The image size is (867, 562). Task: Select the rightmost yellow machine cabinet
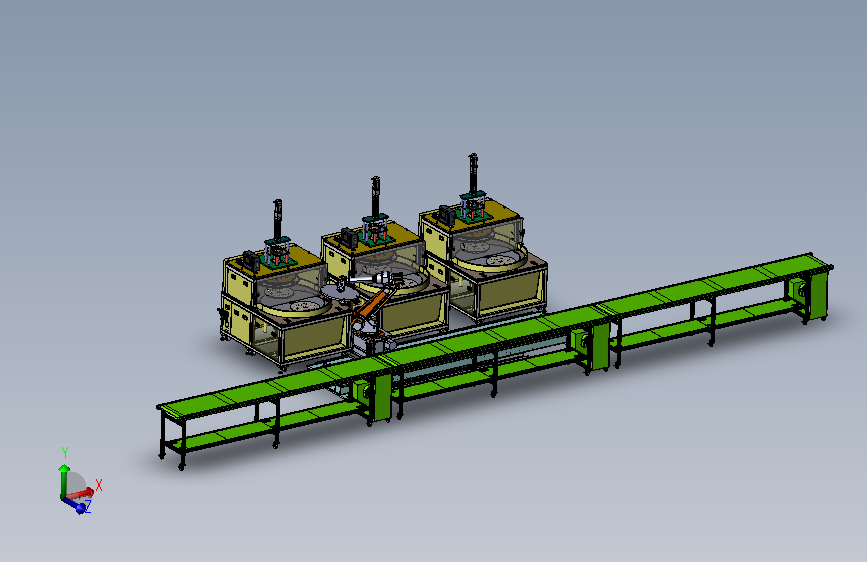pos(483,260)
